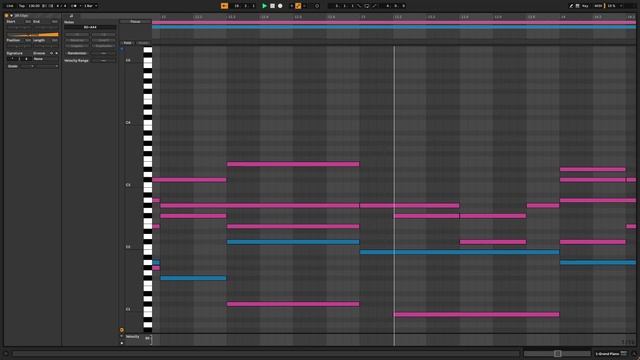Click the Set button beside Start
The image size is (640, 360).
(x=28, y=21)
